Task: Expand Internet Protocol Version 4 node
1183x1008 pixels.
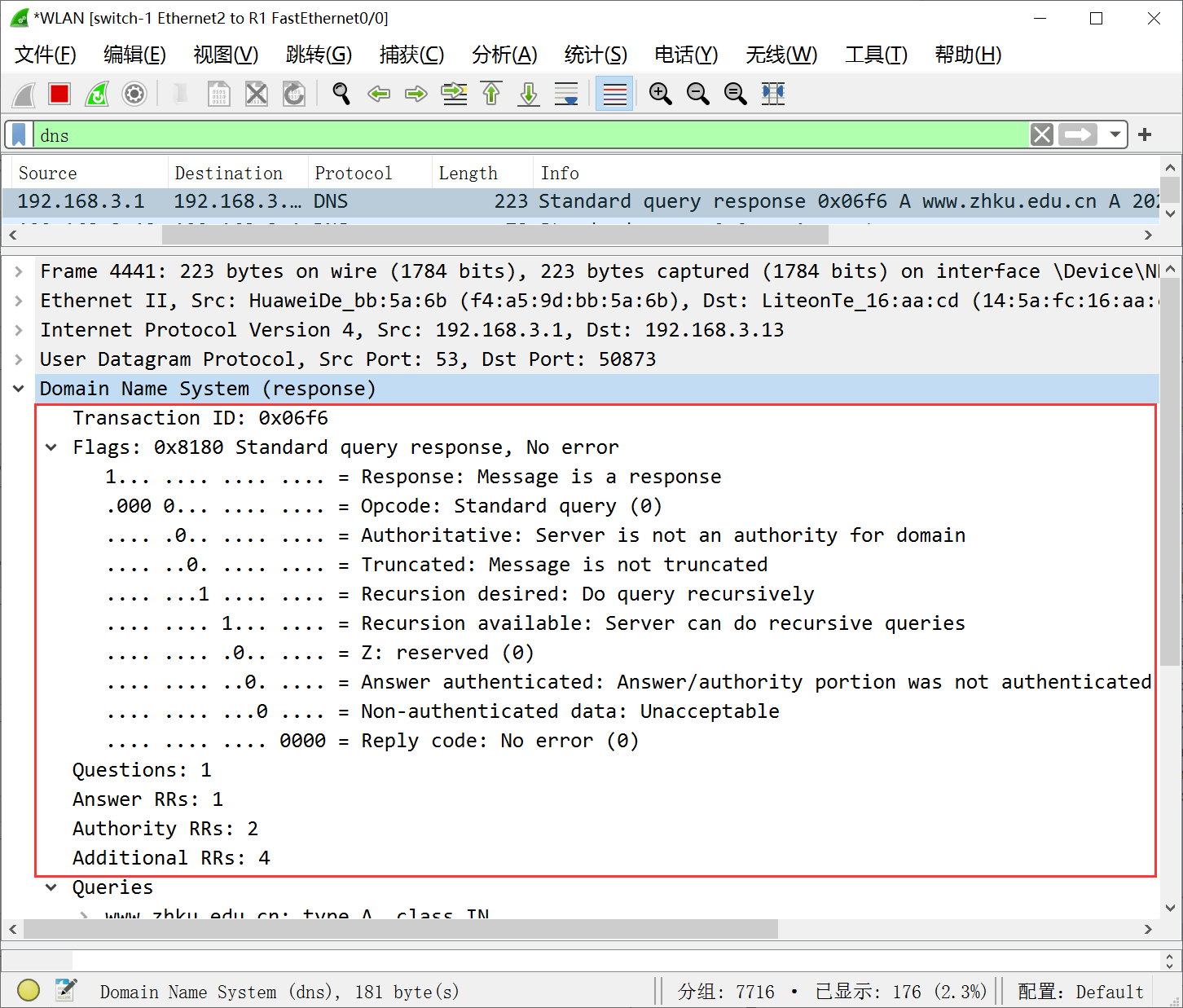Action: point(19,330)
